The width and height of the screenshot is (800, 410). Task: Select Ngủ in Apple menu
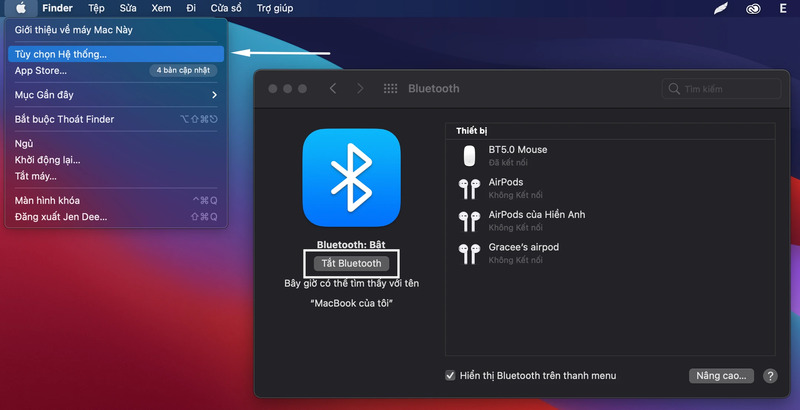pyautogui.click(x=116, y=144)
